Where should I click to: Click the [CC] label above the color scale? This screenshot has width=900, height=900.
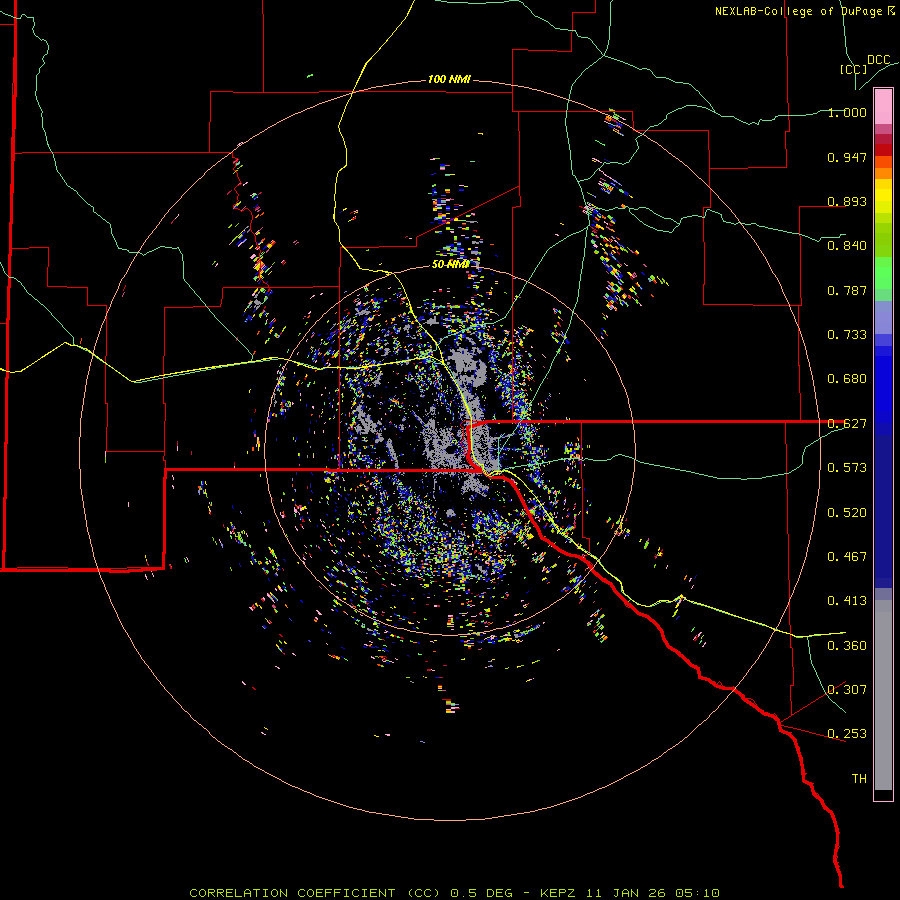coord(853,69)
